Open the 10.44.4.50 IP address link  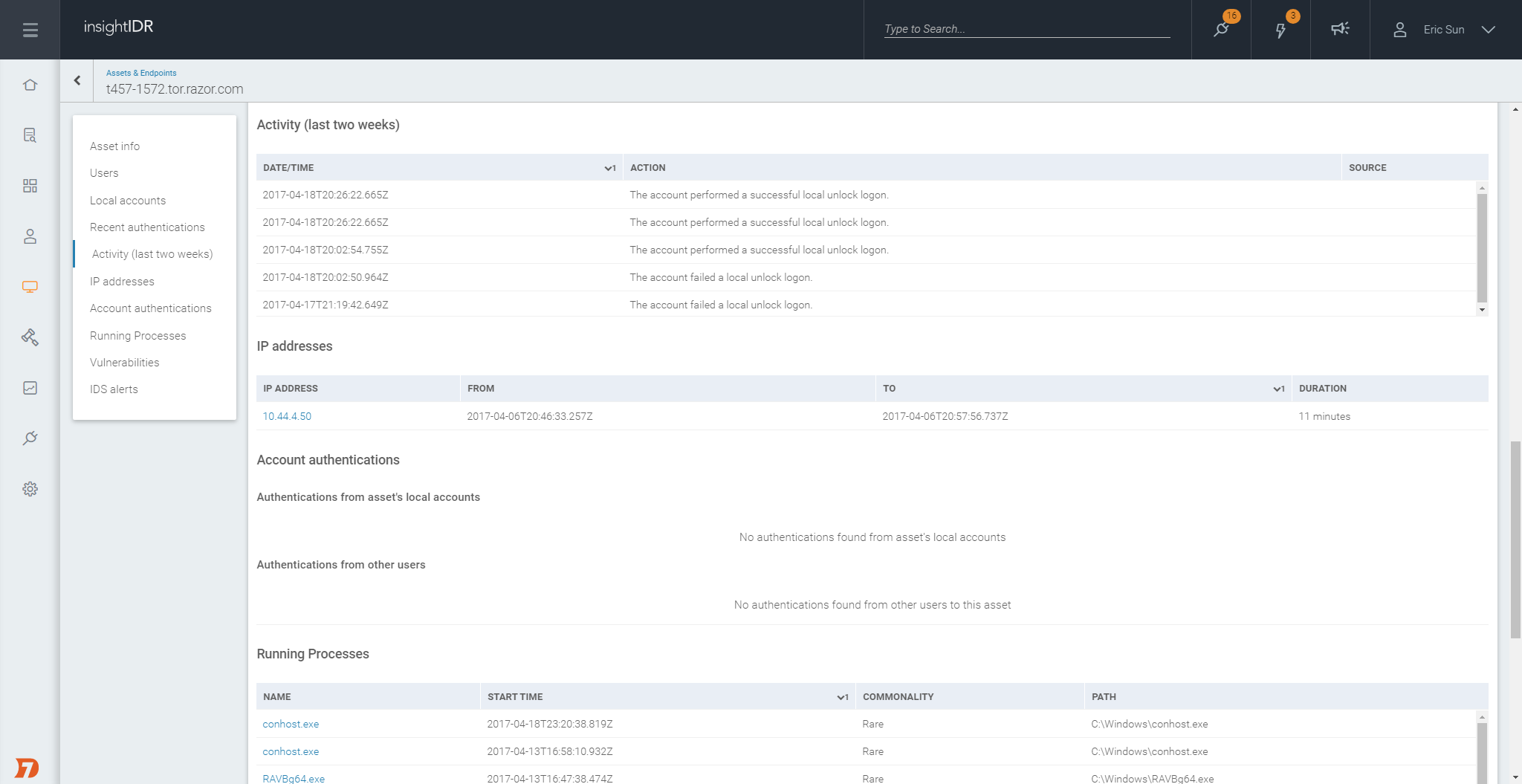(x=287, y=416)
